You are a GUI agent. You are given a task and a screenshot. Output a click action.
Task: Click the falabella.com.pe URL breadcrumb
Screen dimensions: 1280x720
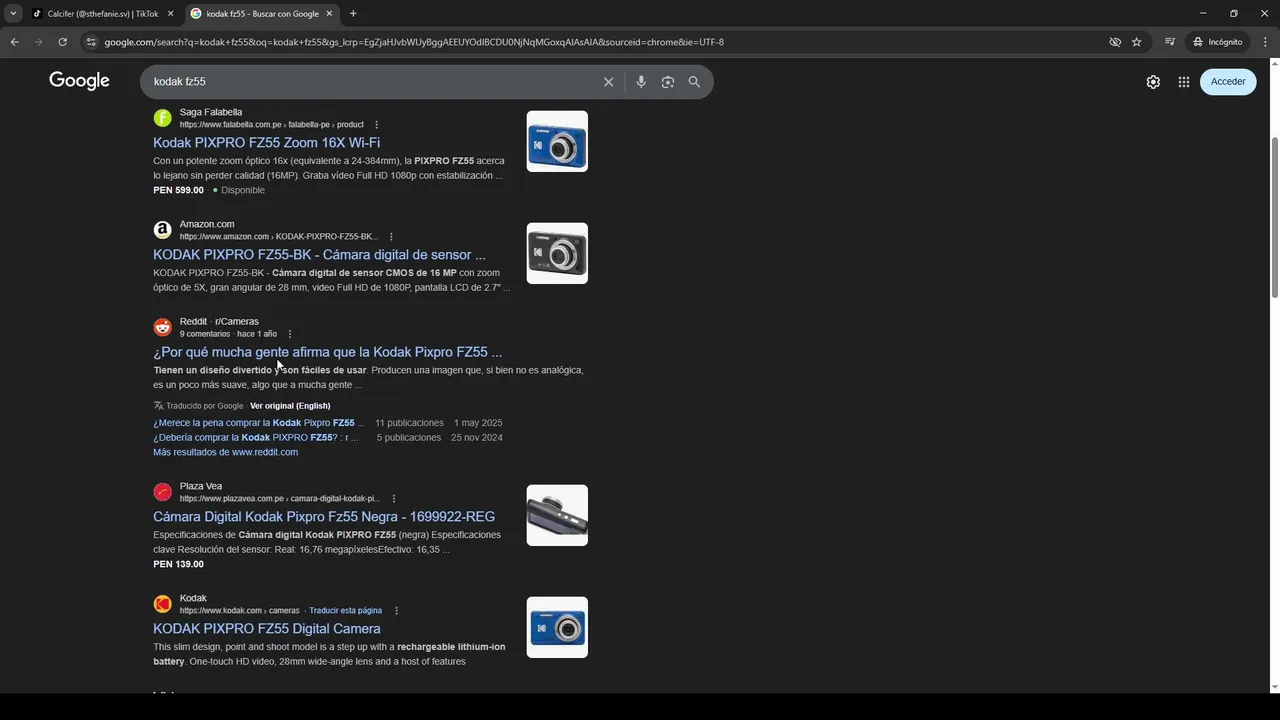[x=271, y=125]
